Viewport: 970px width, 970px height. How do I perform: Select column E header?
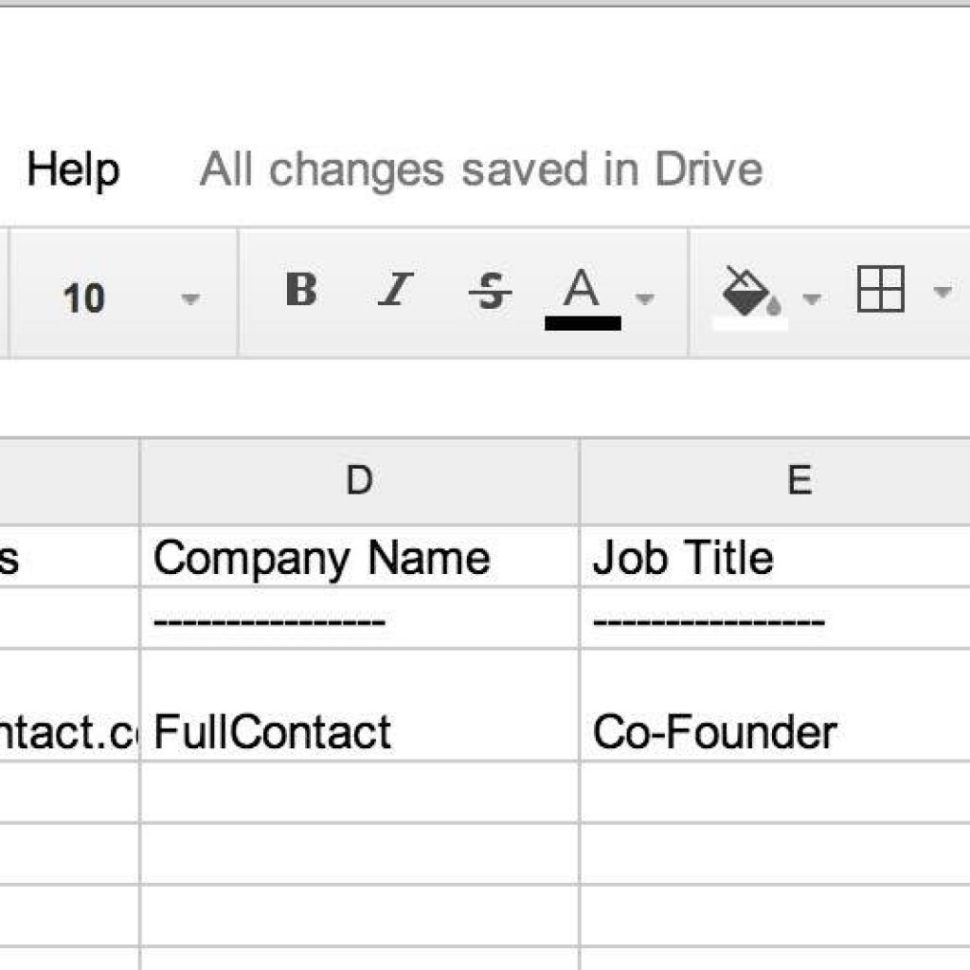click(x=797, y=481)
